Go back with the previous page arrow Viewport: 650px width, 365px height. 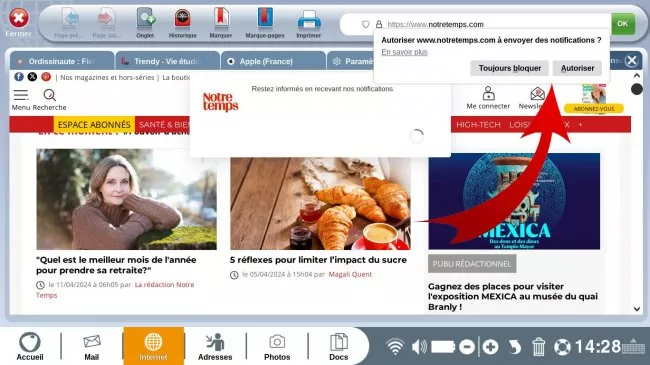coord(70,23)
